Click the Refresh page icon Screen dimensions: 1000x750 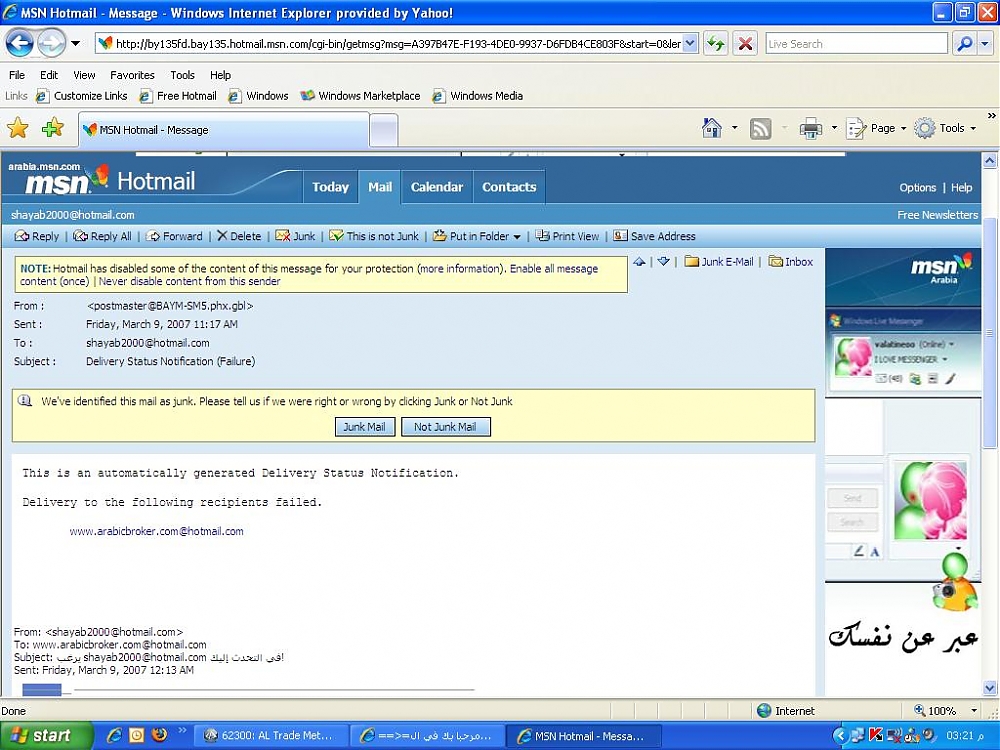pos(715,43)
